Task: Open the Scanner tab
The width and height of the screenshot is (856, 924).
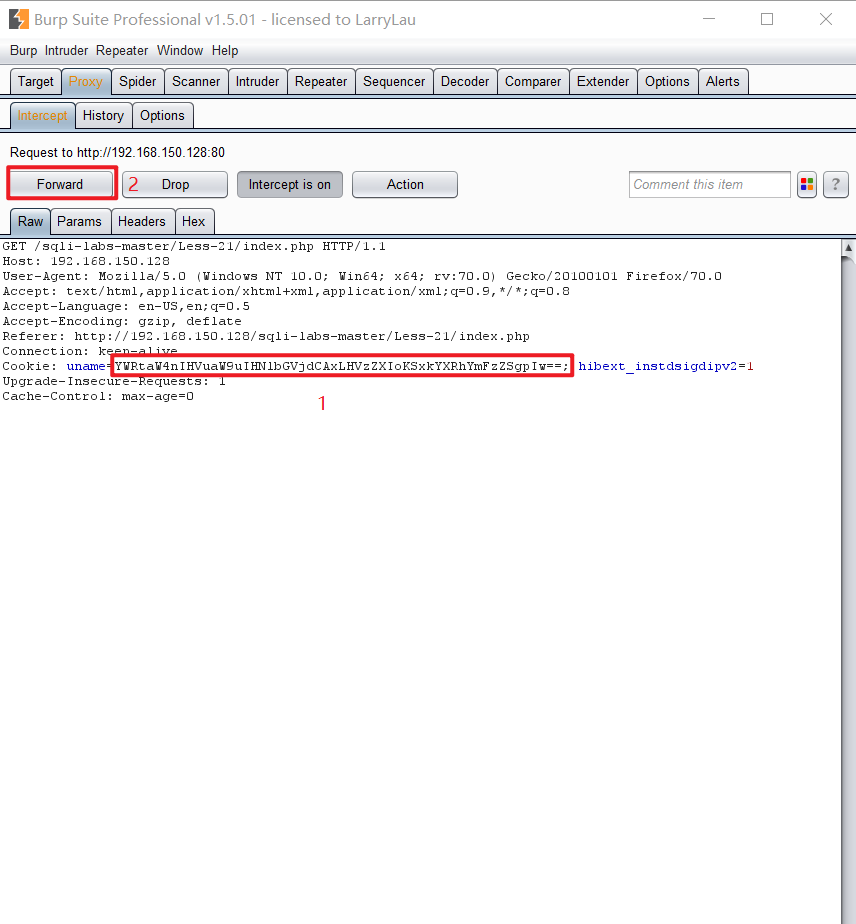Action: (196, 81)
